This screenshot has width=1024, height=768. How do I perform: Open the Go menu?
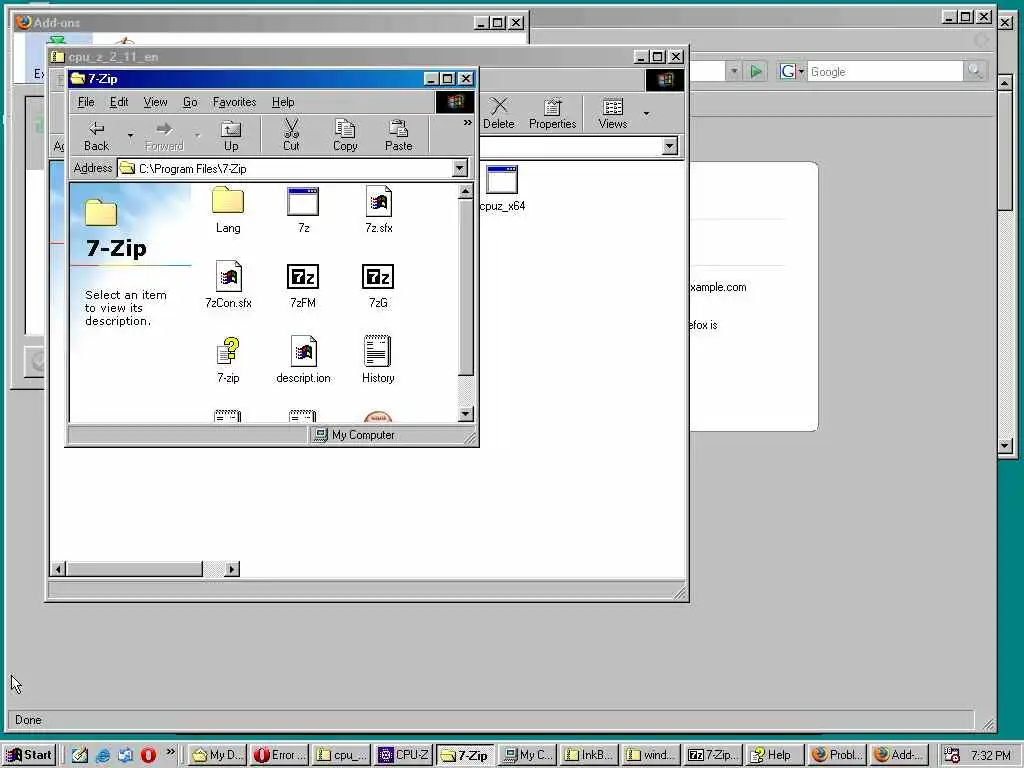(x=190, y=102)
